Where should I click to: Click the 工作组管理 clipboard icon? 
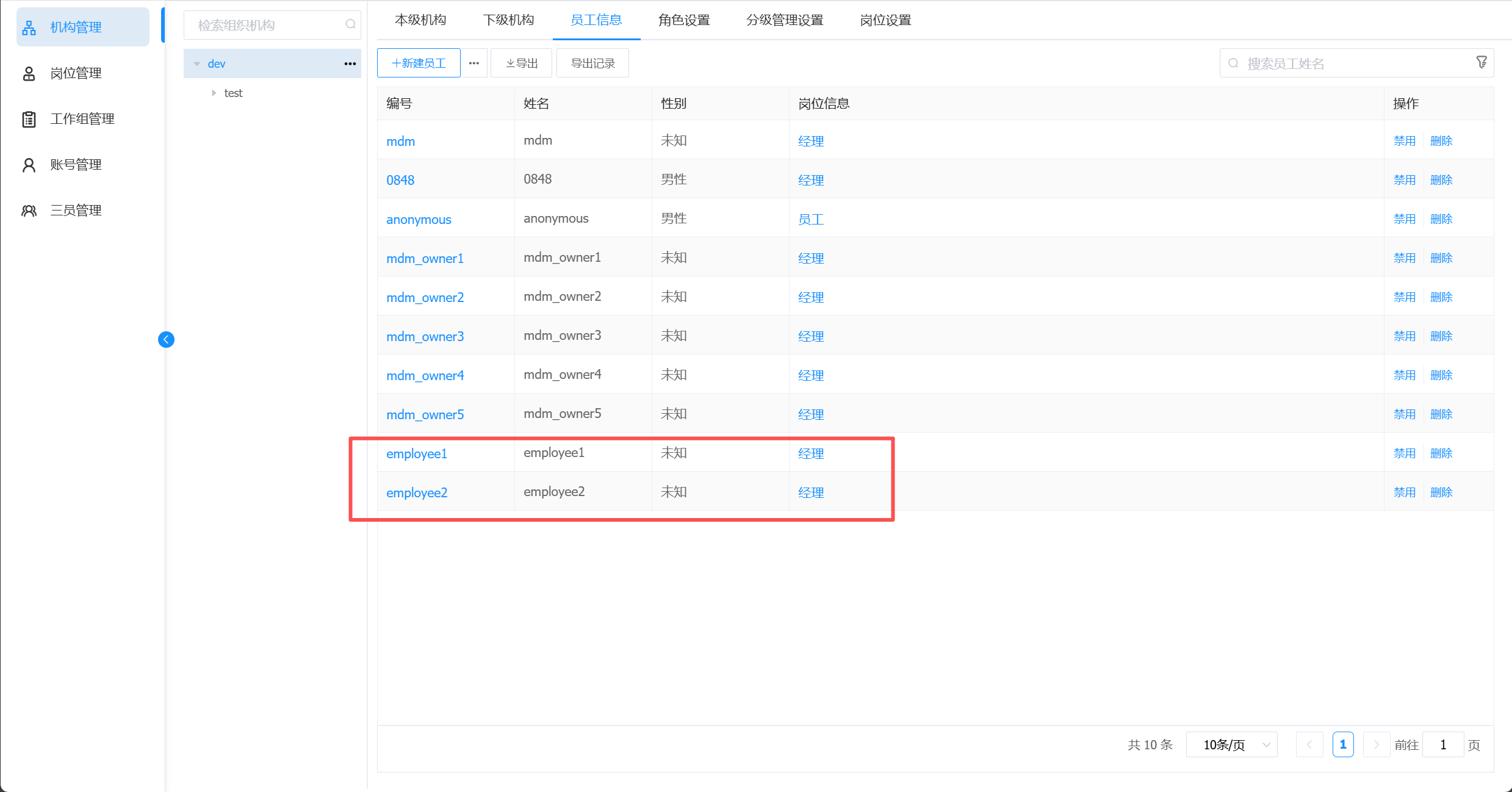click(x=29, y=119)
